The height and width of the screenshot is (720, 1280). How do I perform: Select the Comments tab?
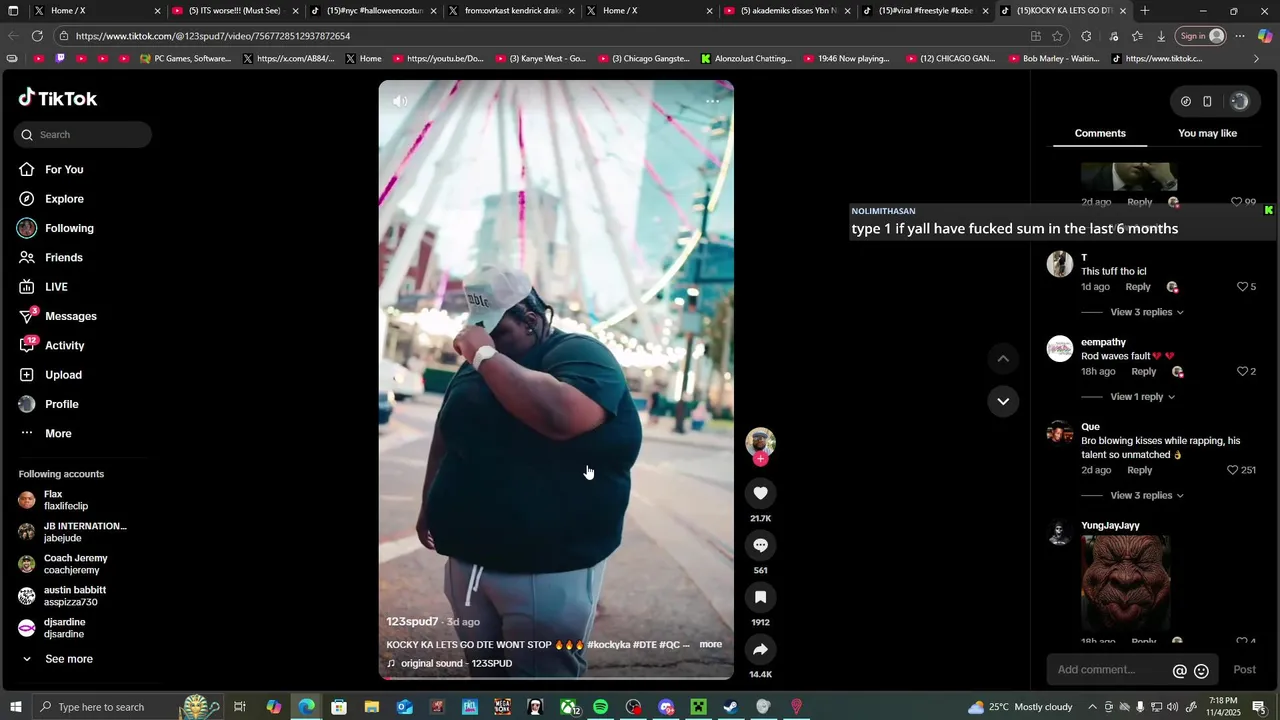click(x=1100, y=133)
